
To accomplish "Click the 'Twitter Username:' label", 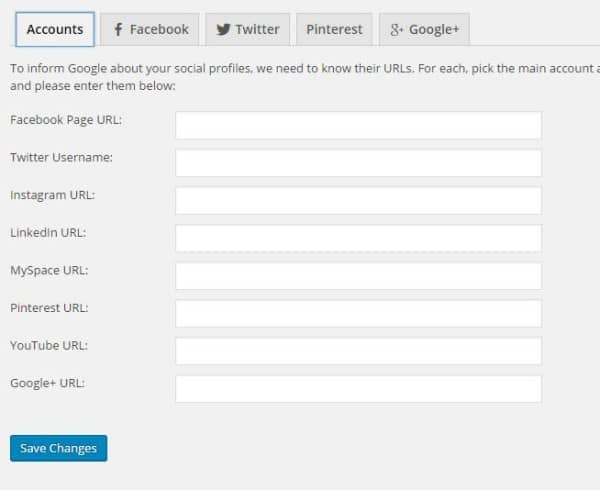I will pyautogui.click(x=62, y=157).
